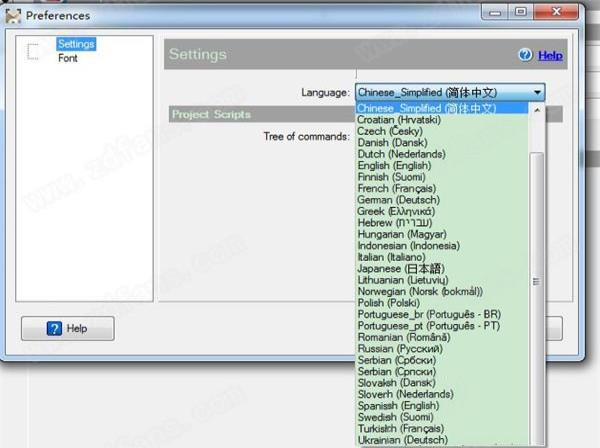
Task: Select German (Deutsch) language option
Action: click(x=398, y=199)
